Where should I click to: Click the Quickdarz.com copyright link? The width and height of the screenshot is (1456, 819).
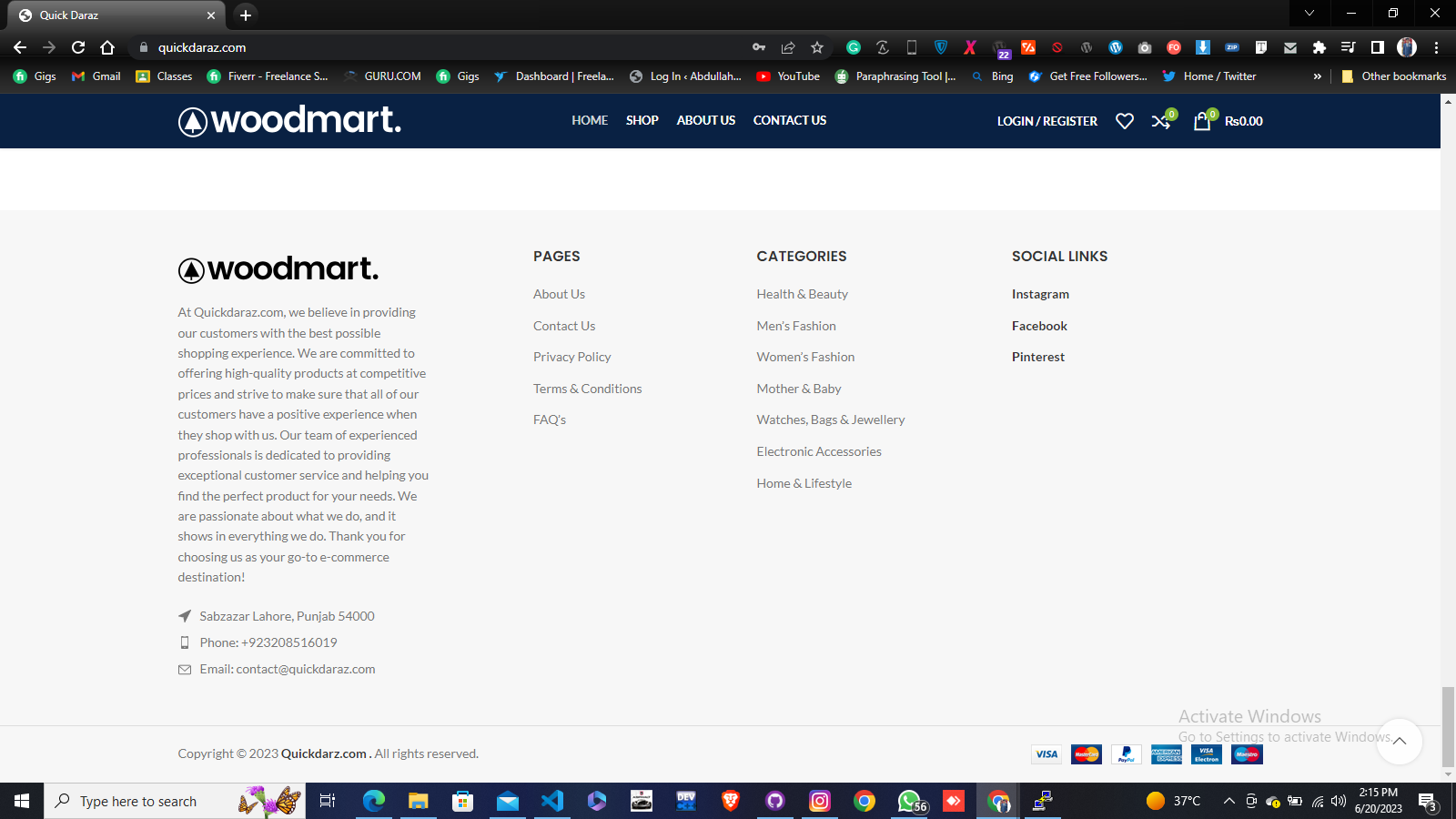click(324, 753)
